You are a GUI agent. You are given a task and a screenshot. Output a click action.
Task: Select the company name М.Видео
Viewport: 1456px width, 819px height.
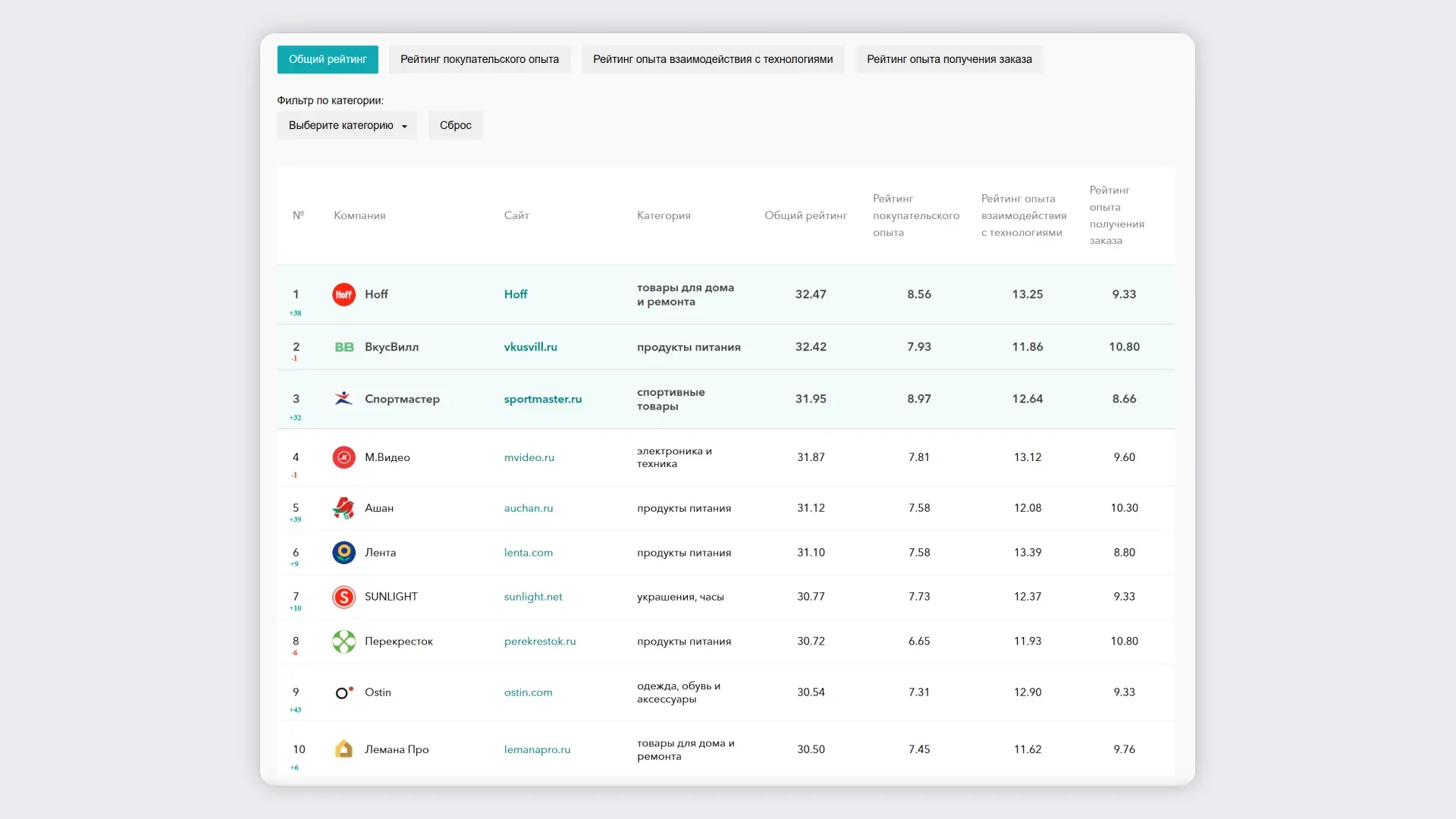coord(388,457)
